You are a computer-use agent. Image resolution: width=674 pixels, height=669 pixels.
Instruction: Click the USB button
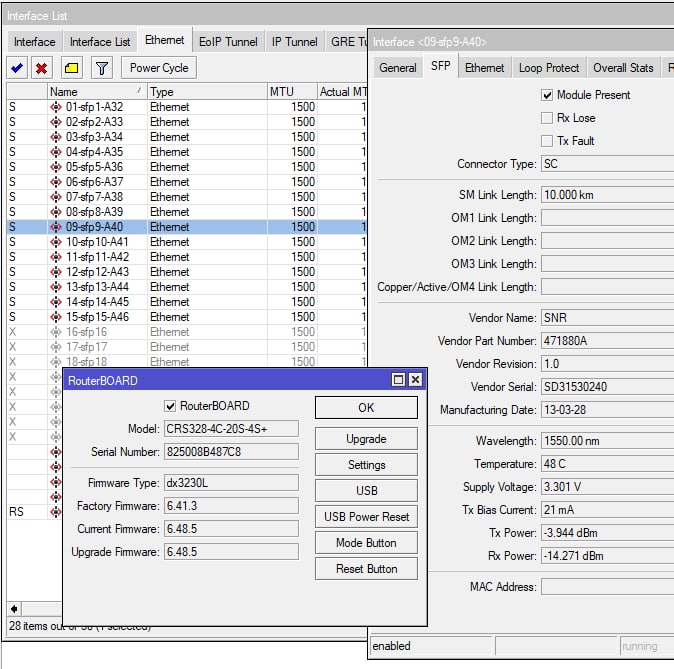click(366, 491)
